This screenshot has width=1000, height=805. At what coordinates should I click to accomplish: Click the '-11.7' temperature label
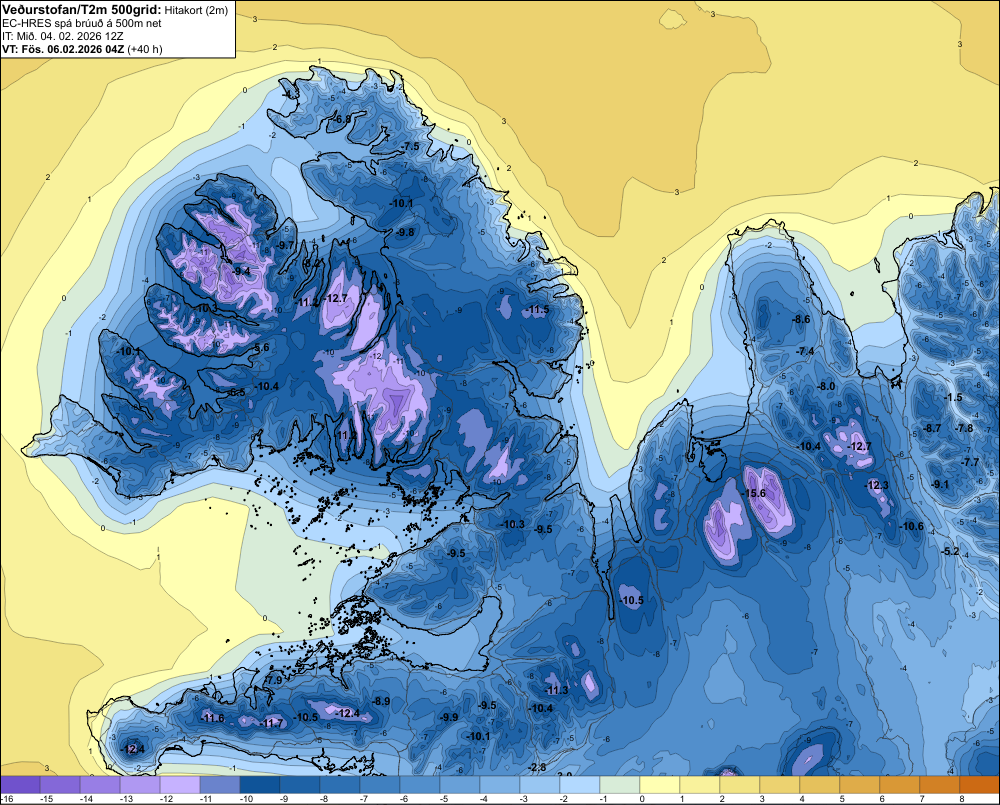pos(272,723)
